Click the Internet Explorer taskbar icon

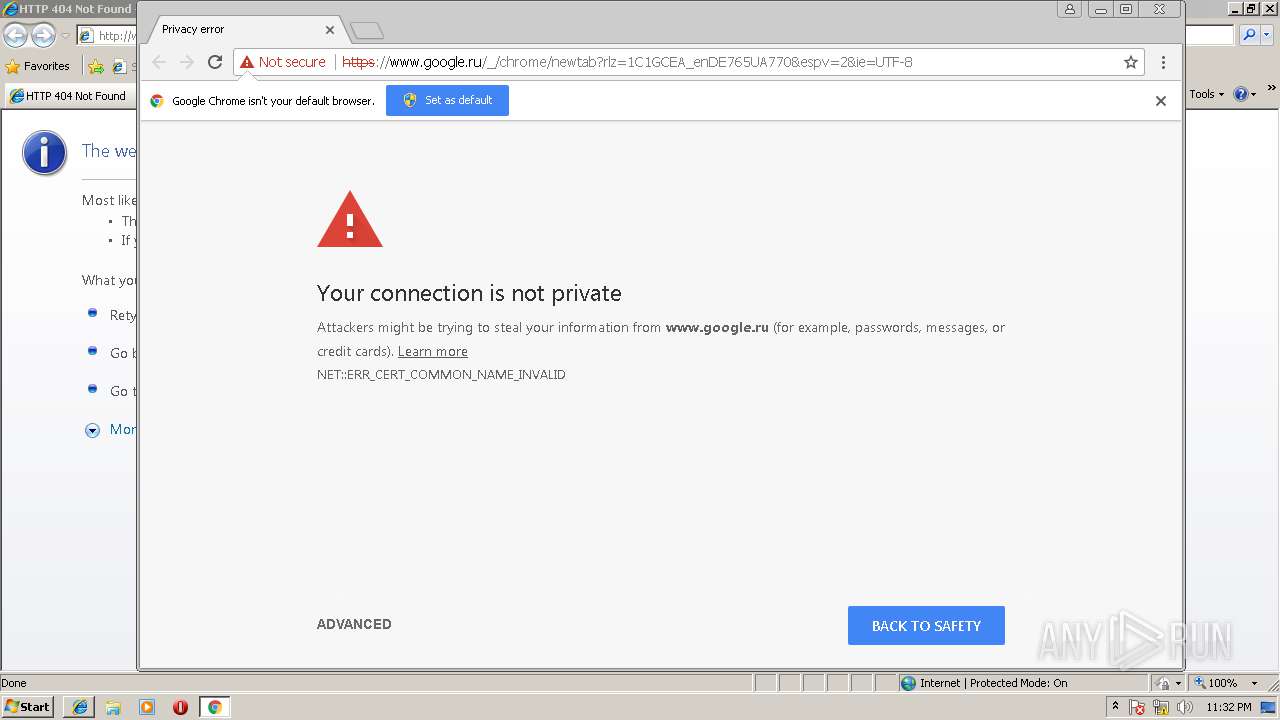(80, 707)
